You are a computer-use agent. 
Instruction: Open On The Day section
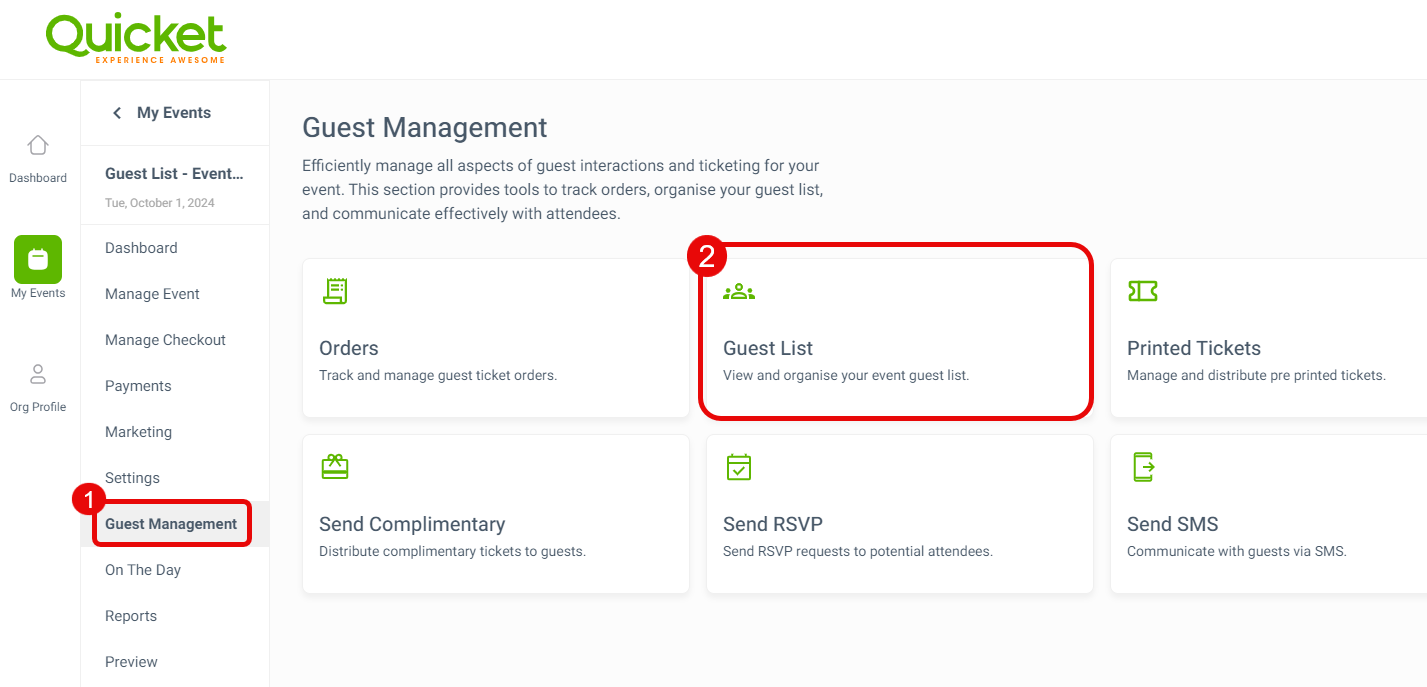(x=143, y=570)
